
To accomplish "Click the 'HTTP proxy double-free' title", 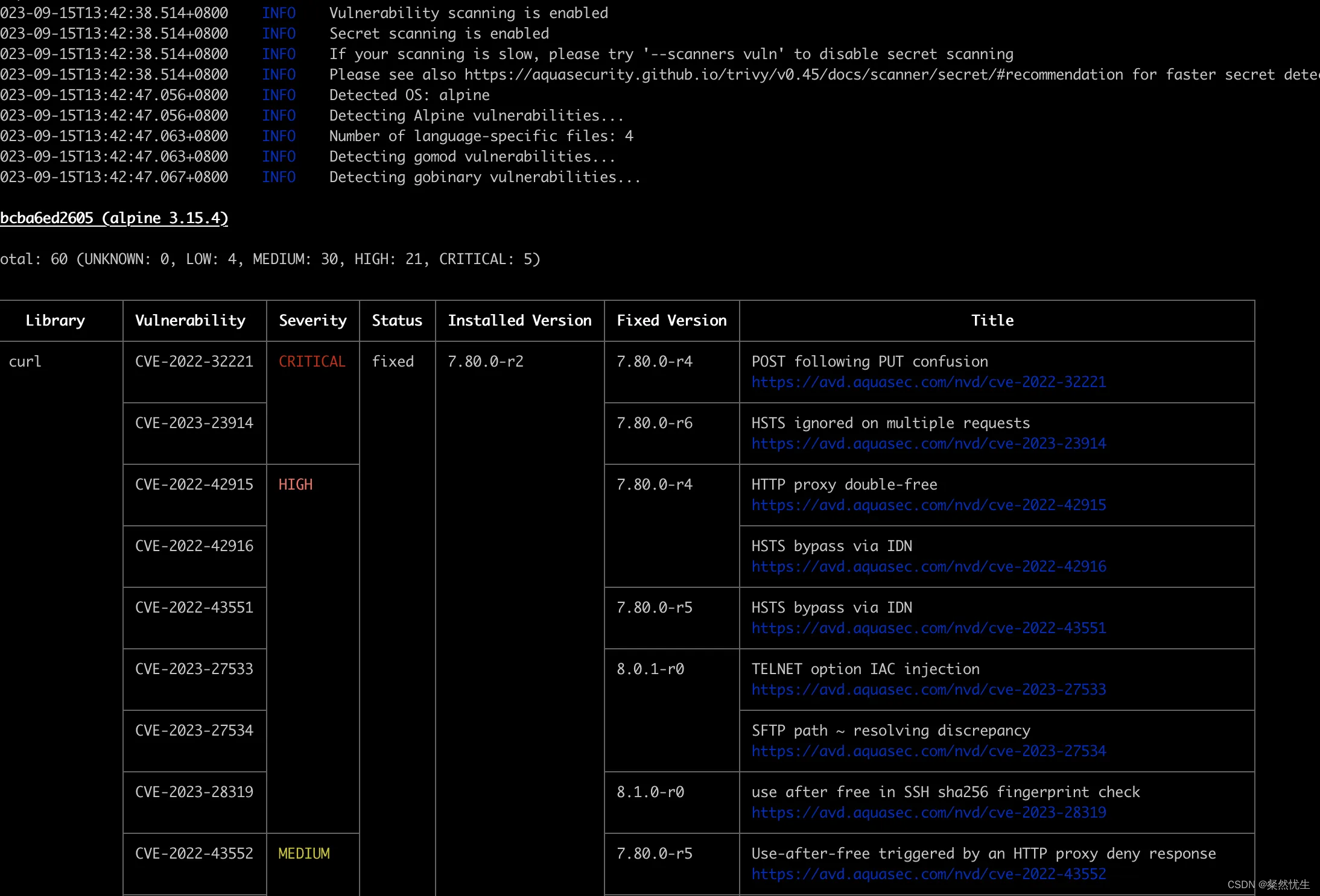I will tap(845, 485).
